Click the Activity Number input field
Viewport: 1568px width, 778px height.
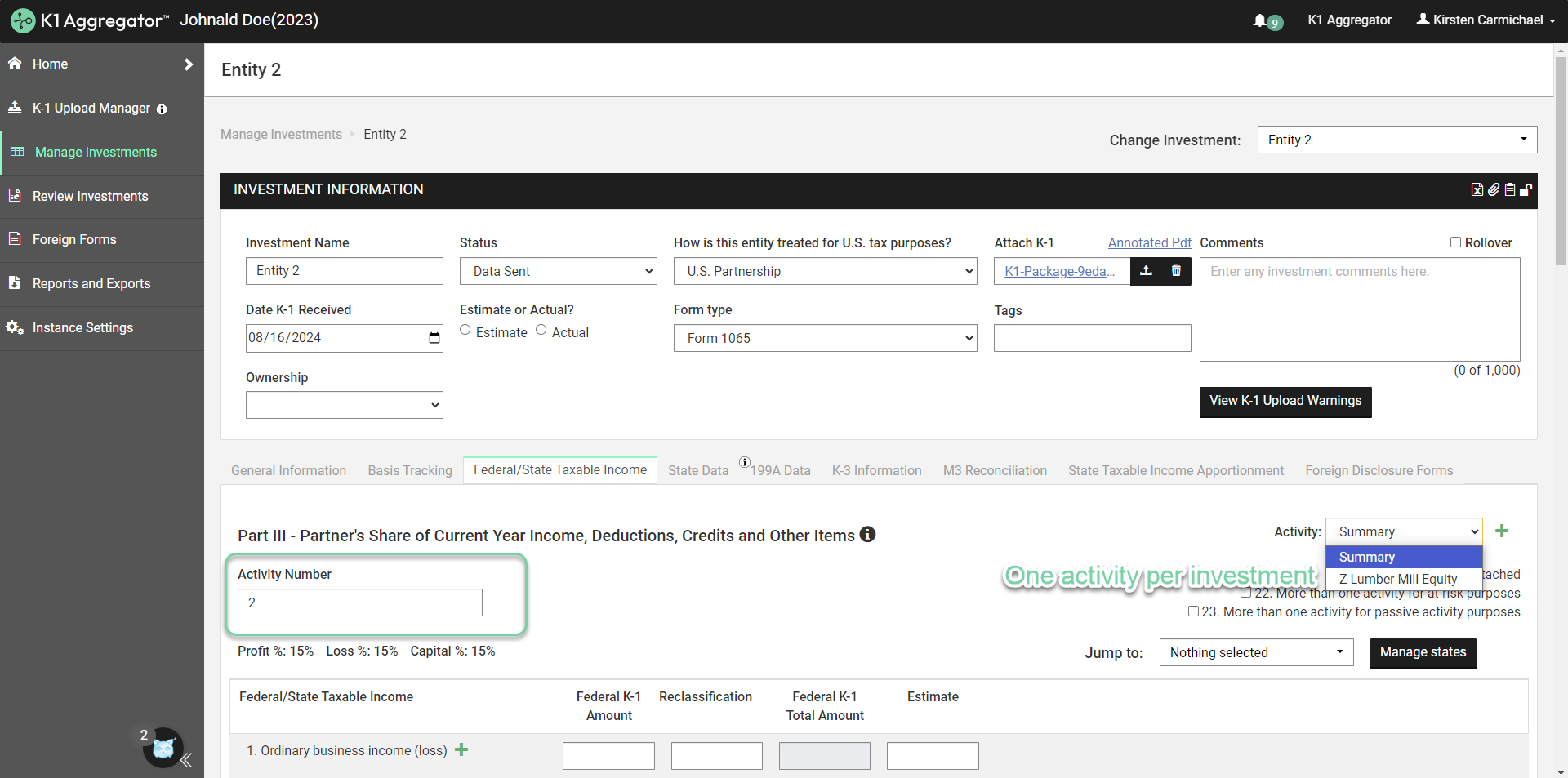tap(359, 602)
